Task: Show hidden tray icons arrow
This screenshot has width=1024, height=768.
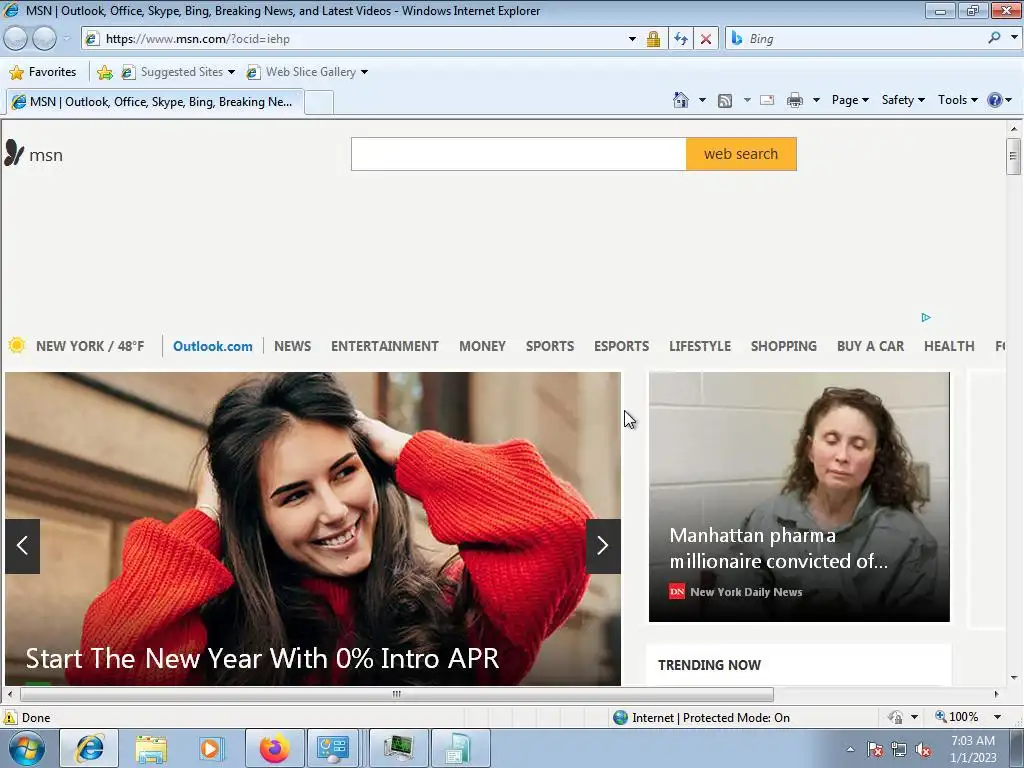Action: tap(850, 749)
